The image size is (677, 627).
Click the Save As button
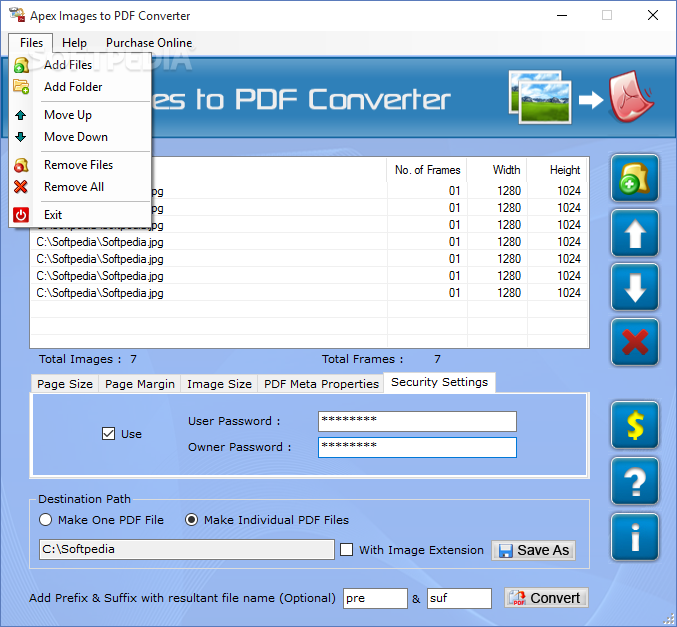534,550
